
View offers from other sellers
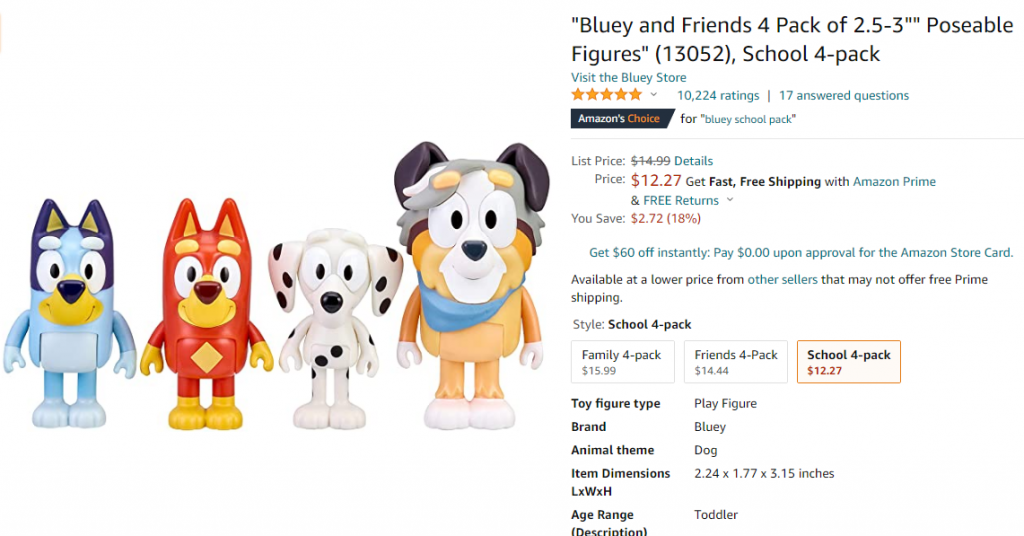(782, 279)
